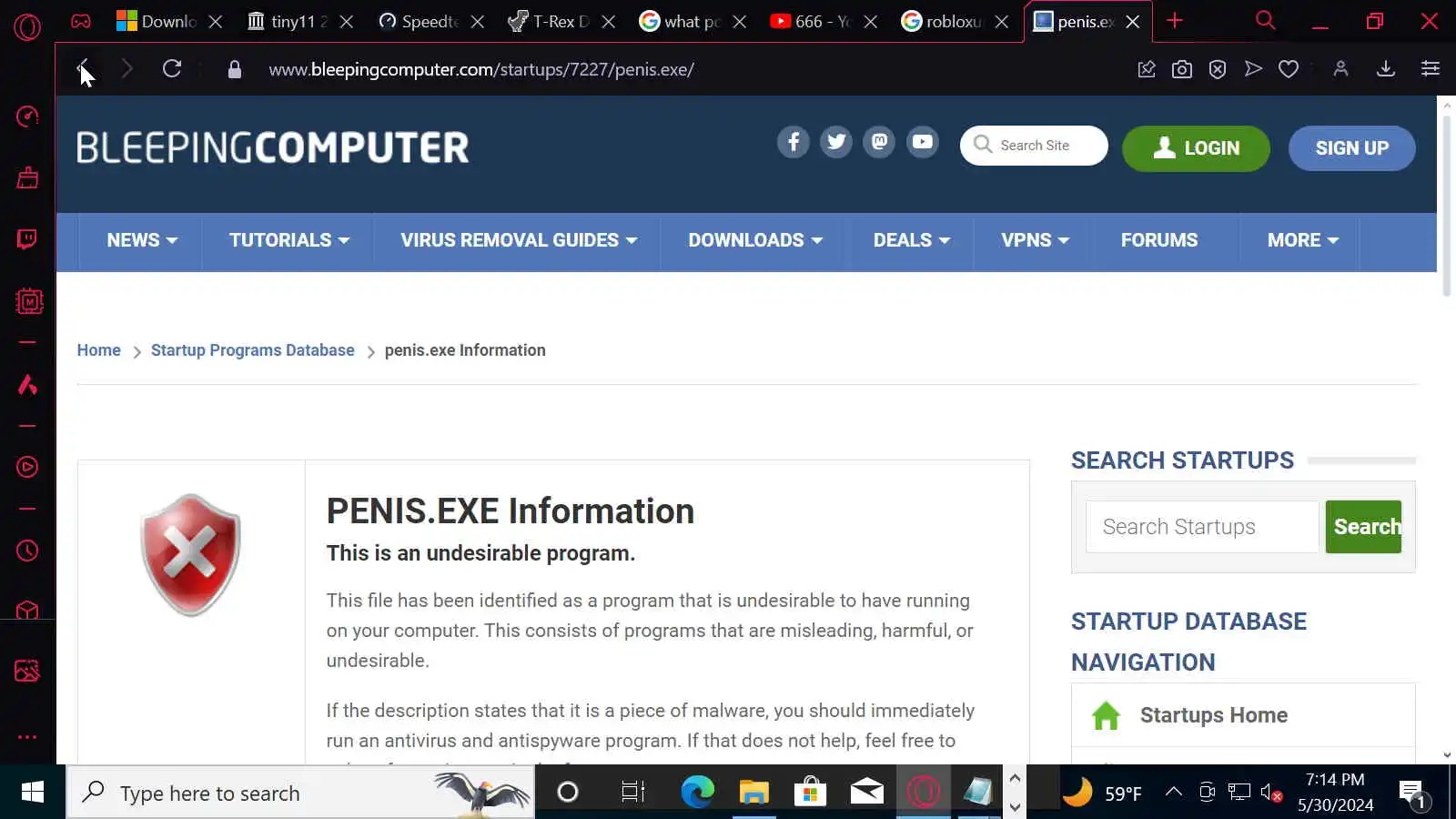
Task: View site security lock info
Action: [235, 69]
